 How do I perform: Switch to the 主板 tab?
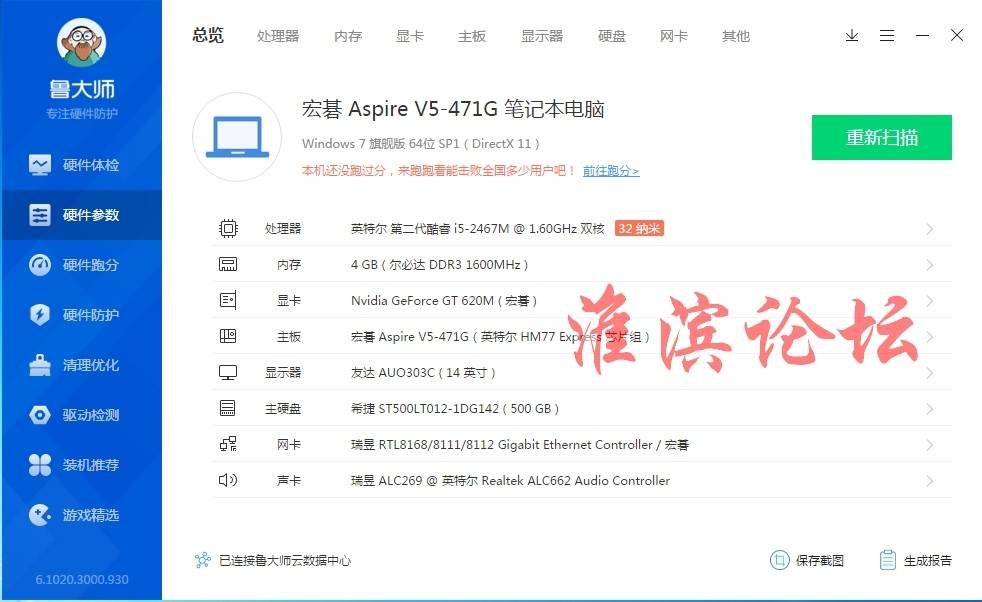[472, 36]
